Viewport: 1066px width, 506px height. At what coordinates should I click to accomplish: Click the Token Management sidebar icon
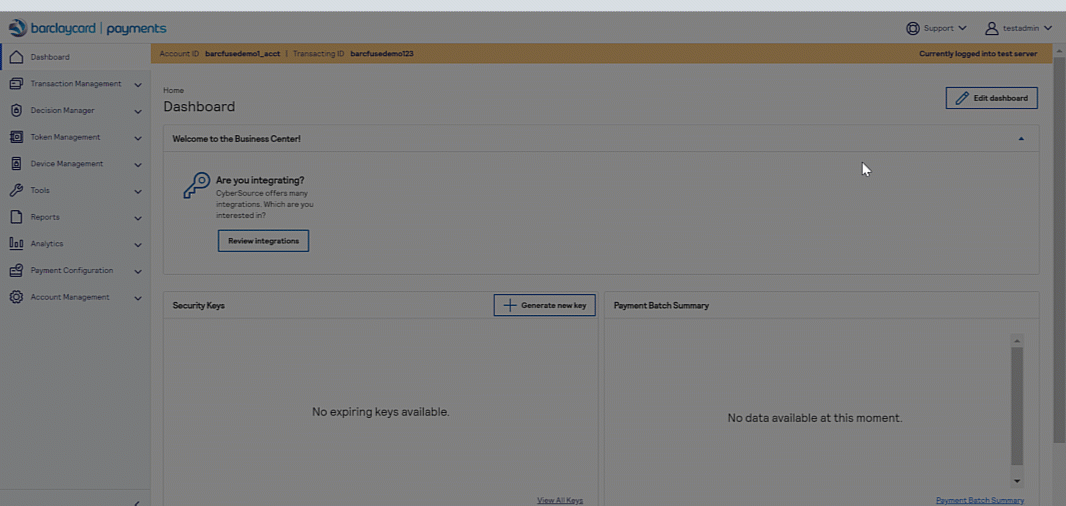pyautogui.click(x=15, y=137)
